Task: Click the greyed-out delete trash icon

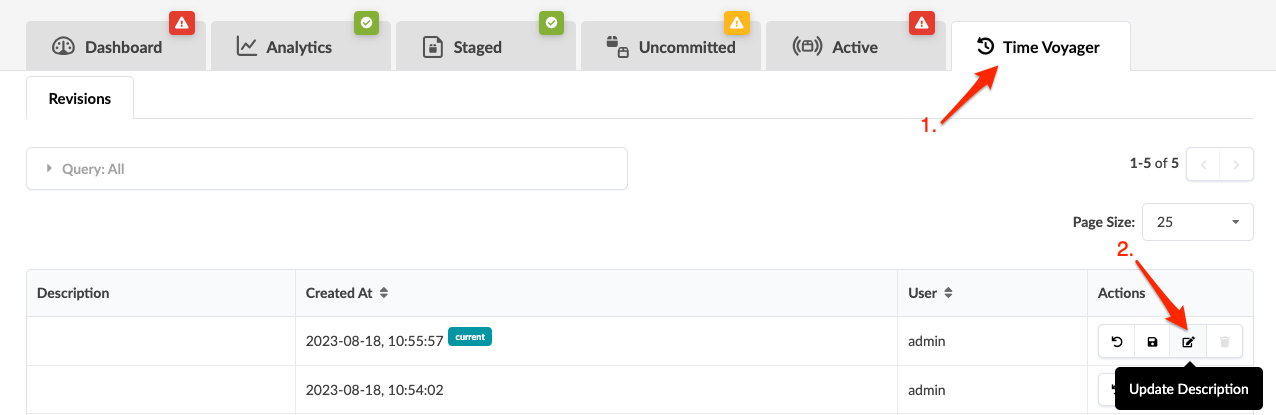Action: click(x=1224, y=342)
